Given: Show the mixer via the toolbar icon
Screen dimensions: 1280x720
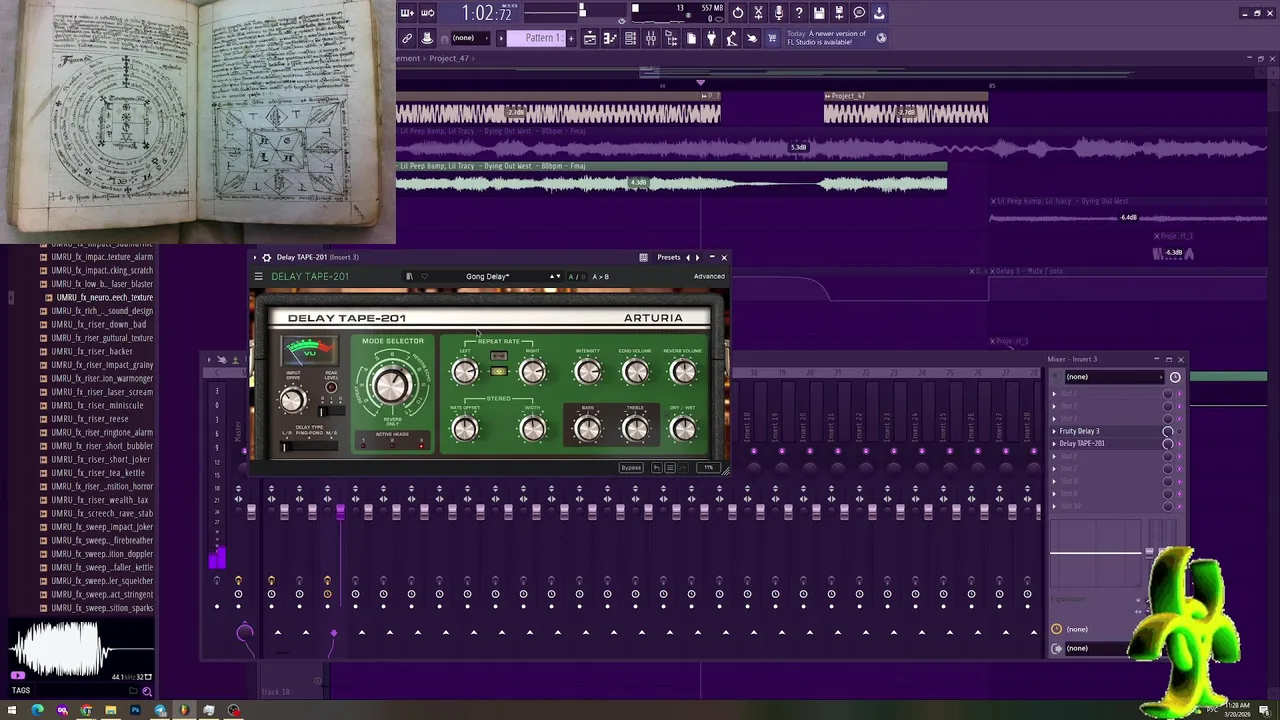Looking at the screenshot, I should coord(651,38).
